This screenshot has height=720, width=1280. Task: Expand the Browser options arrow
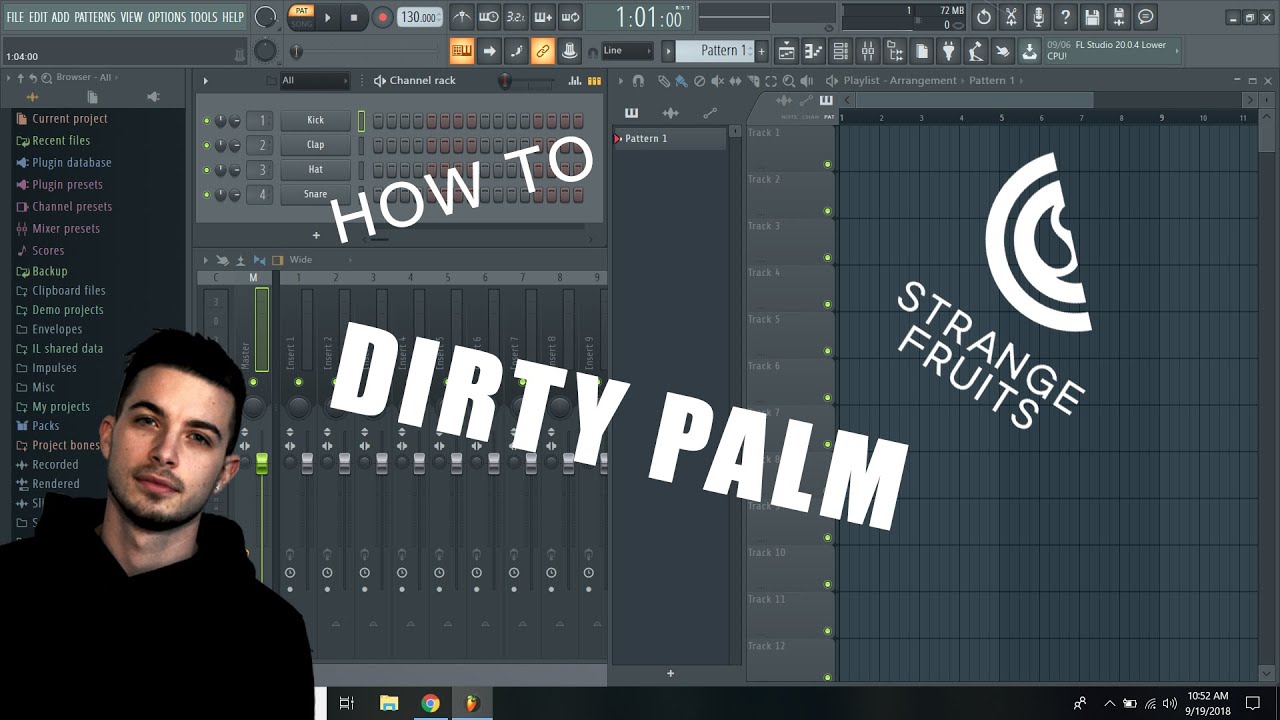(x=9, y=77)
